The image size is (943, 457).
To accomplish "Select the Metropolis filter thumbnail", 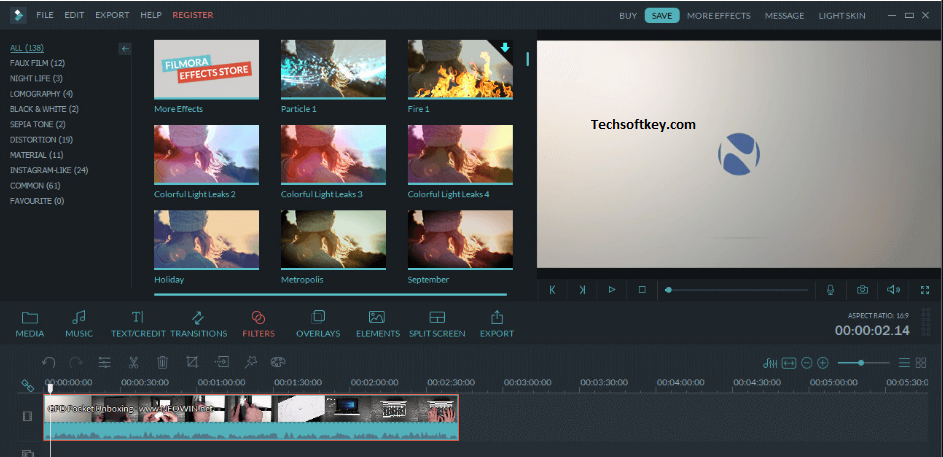I will coord(333,239).
